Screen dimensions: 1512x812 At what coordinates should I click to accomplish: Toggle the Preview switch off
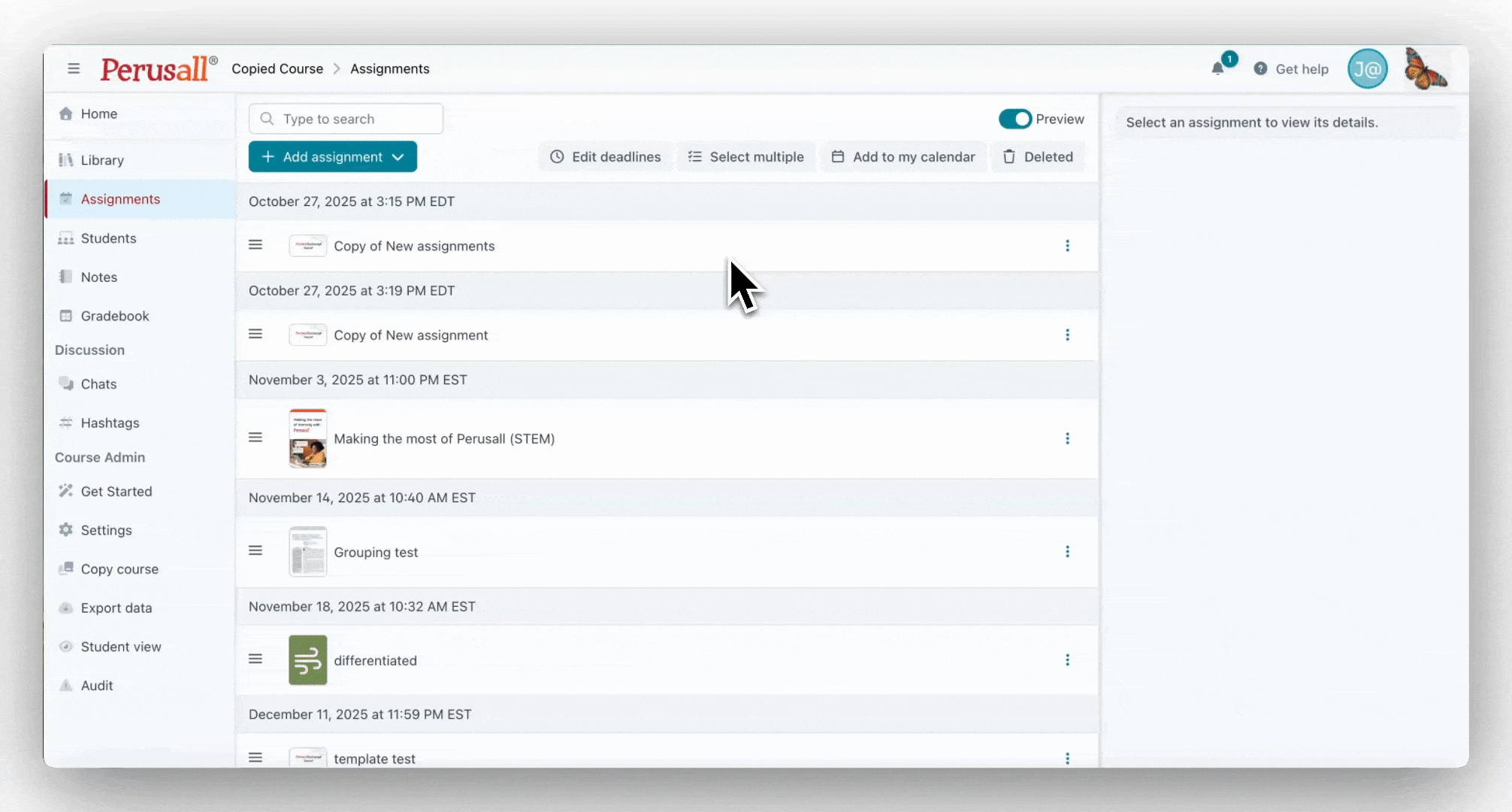(x=1015, y=119)
